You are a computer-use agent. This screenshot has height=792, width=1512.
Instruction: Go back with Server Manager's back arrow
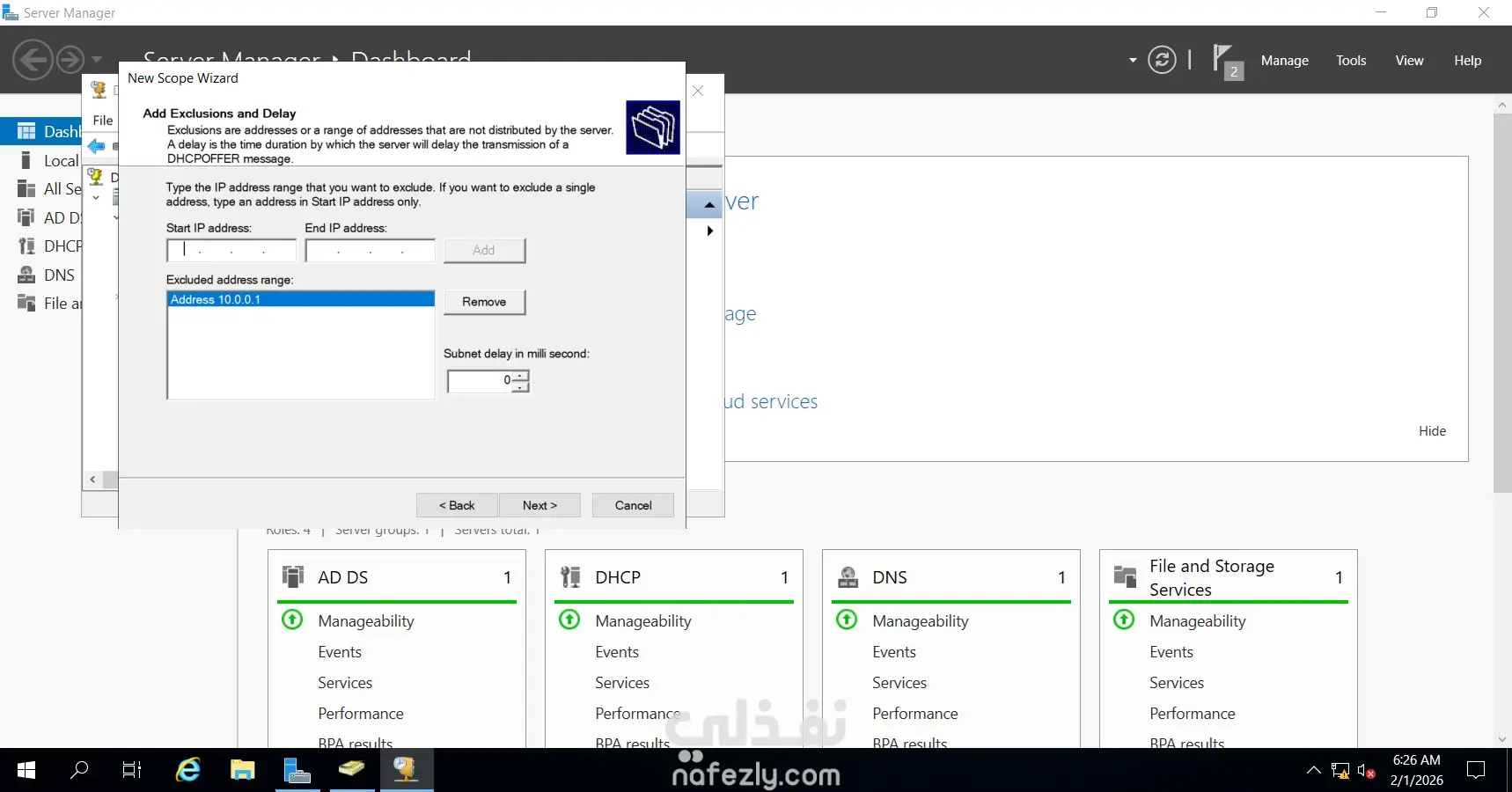33,60
